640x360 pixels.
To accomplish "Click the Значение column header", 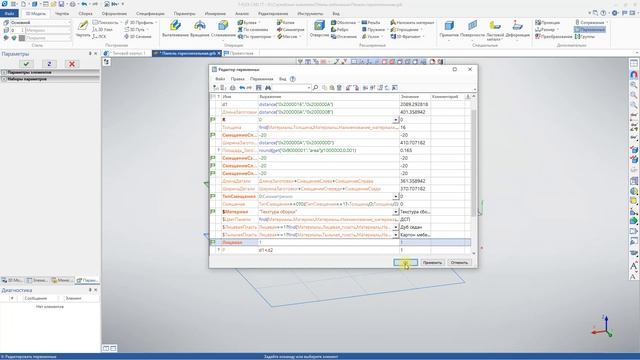I will click(x=415, y=96).
